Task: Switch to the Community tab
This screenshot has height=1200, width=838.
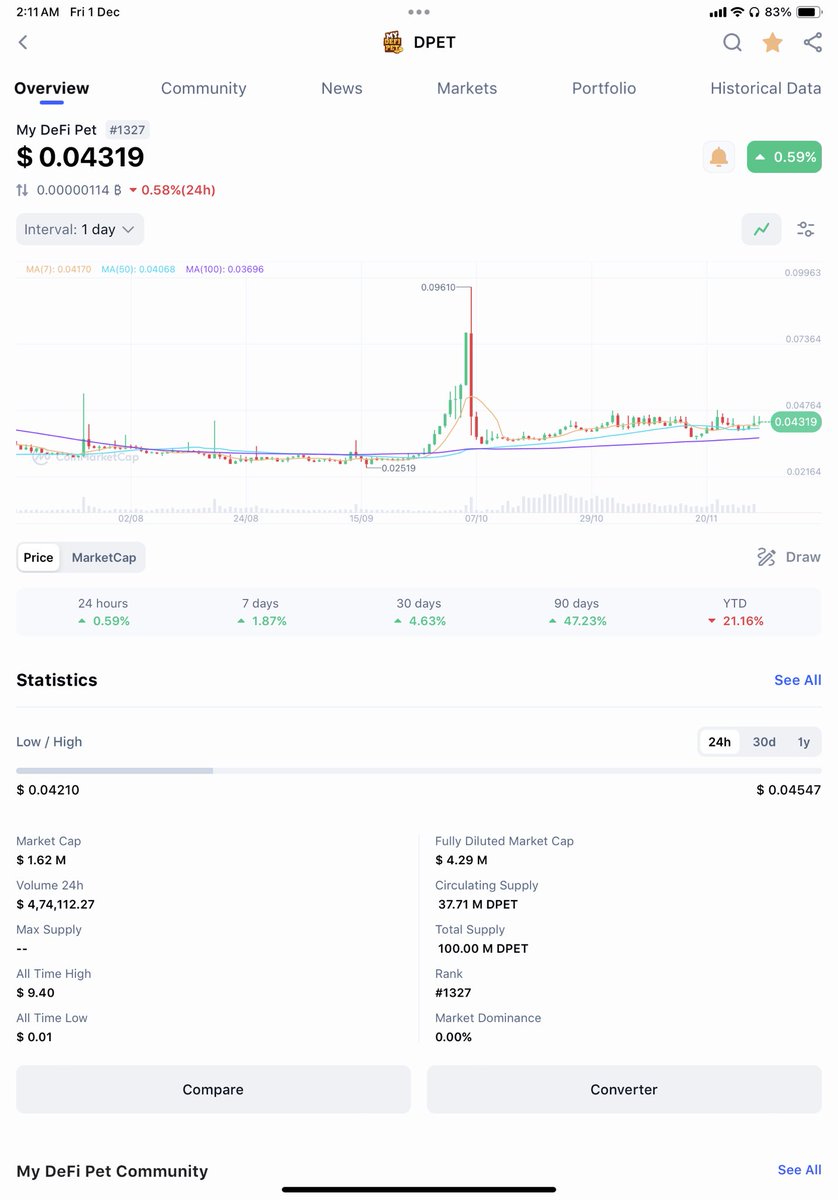Action: click(203, 88)
